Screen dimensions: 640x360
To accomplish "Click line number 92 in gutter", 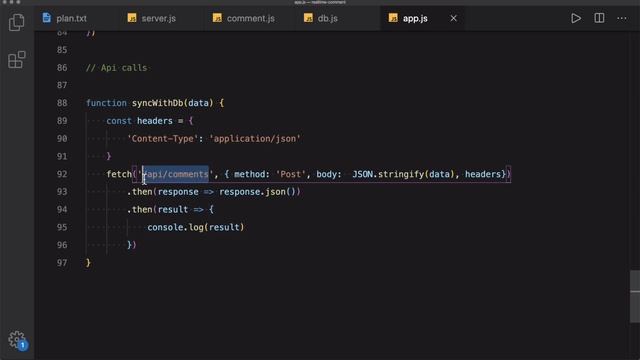I will [x=62, y=174].
